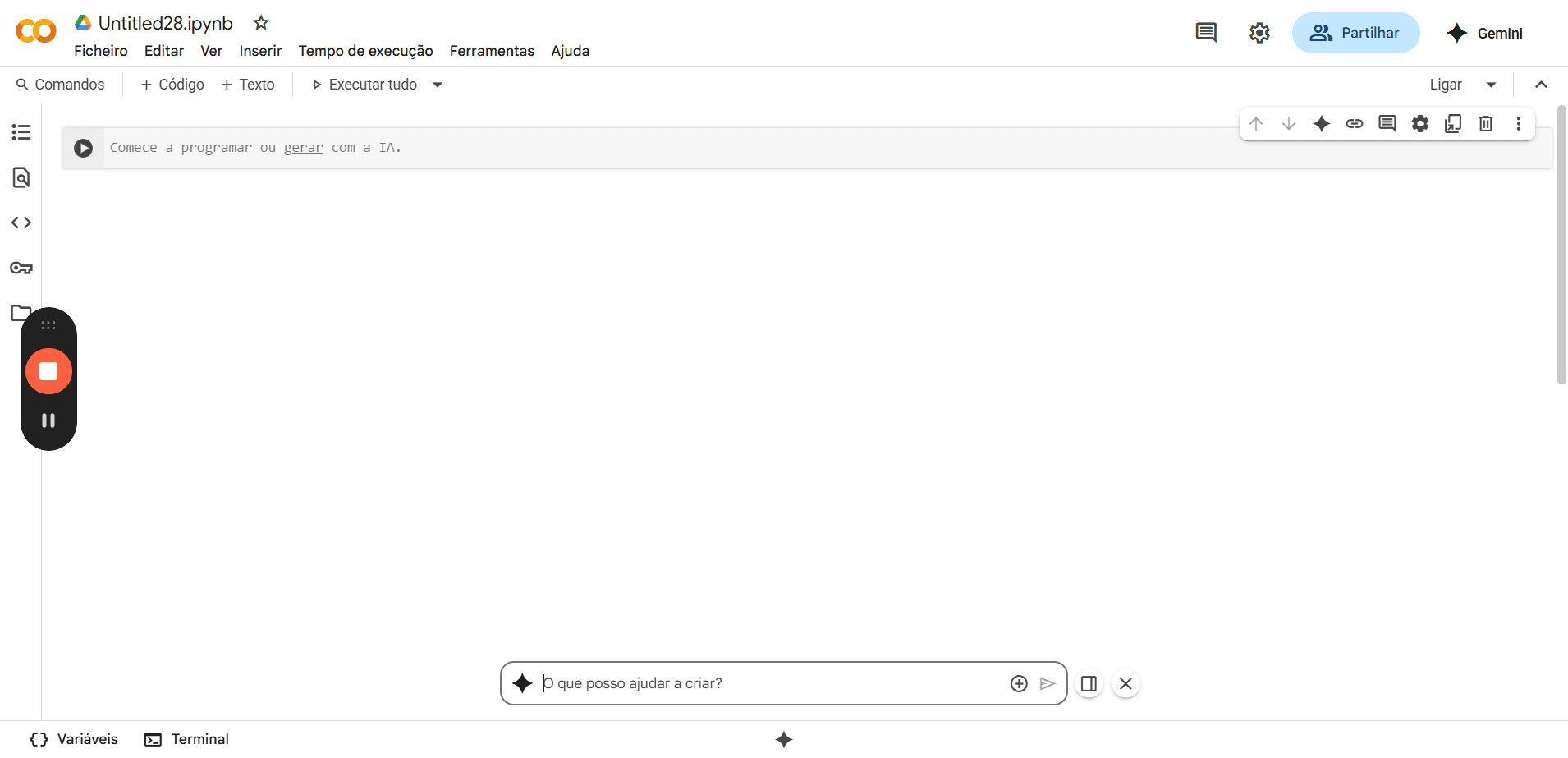Close the Gemini prompt bar
This screenshot has height=758, width=1568.
[1126, 684]
